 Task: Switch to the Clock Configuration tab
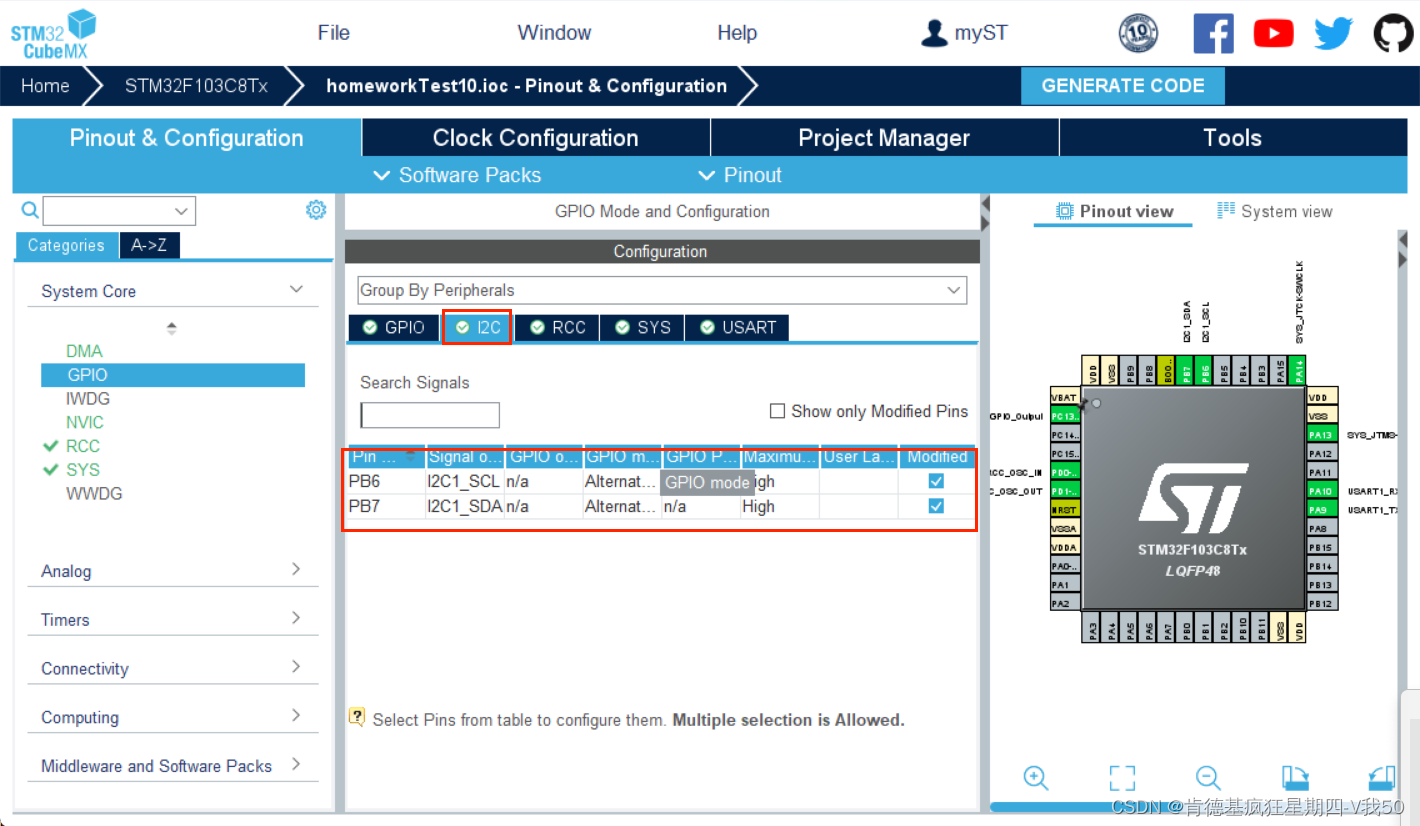pyautogui.click(x=536, y=138)
